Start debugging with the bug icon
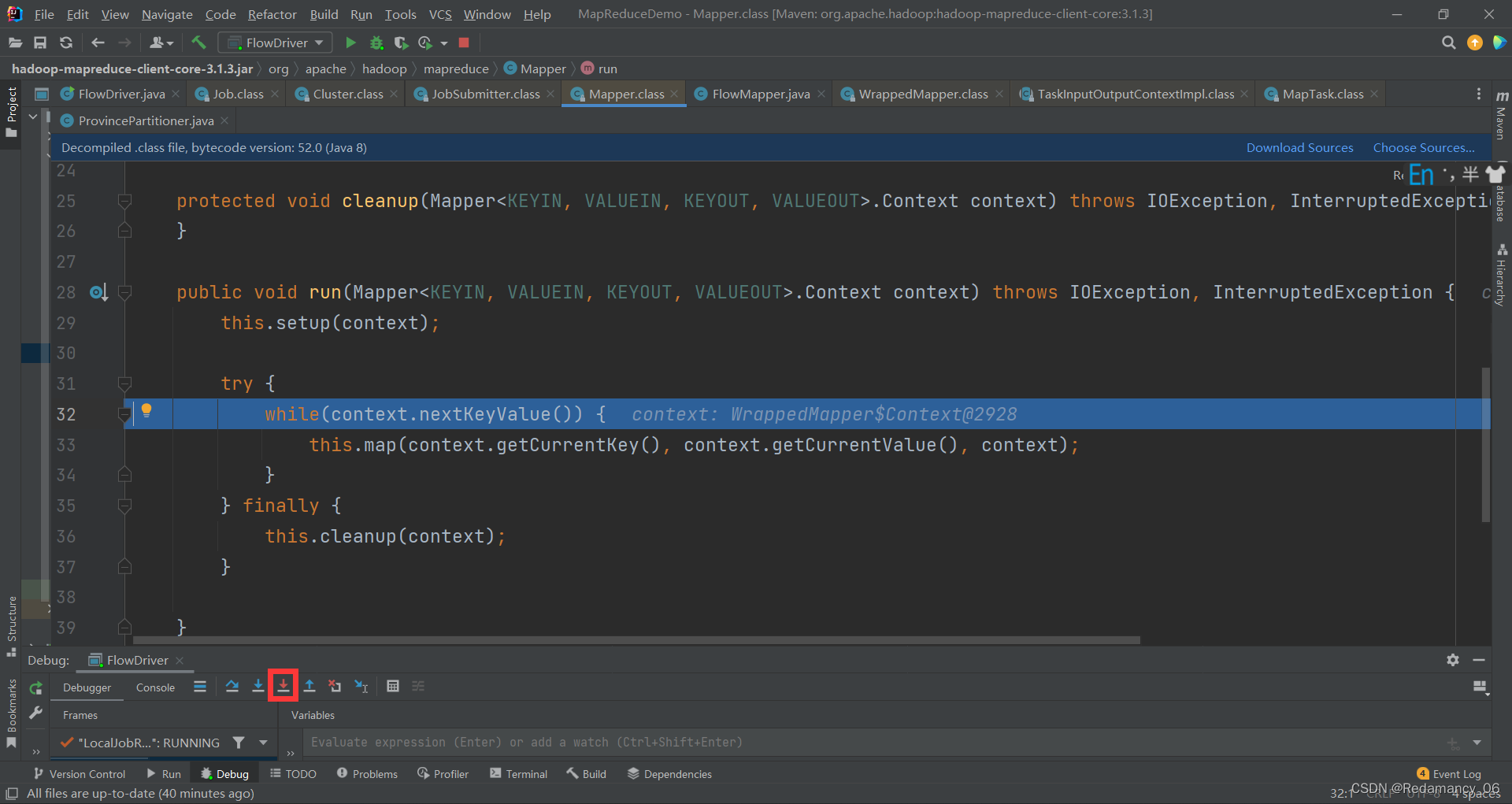1512x804 pixels. point(376,43)
